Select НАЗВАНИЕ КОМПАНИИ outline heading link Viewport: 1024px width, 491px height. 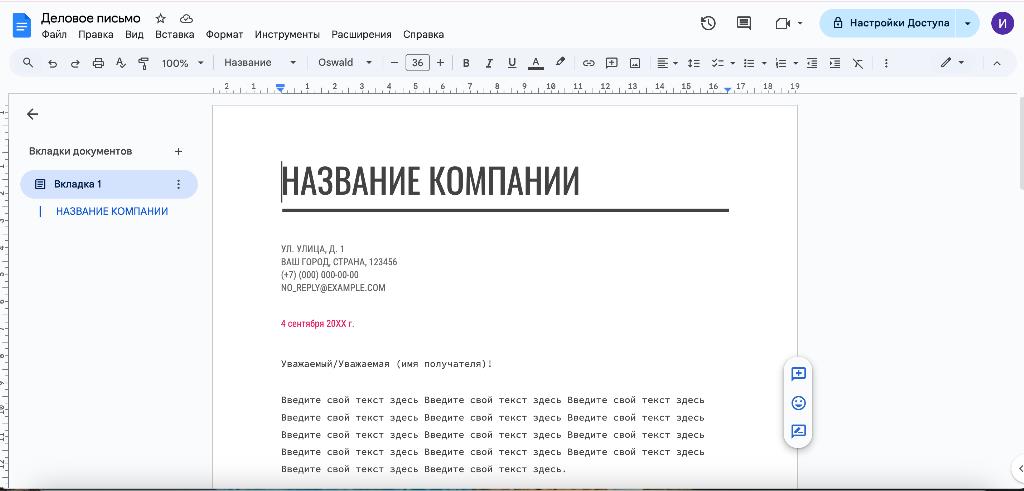(112, 212)
